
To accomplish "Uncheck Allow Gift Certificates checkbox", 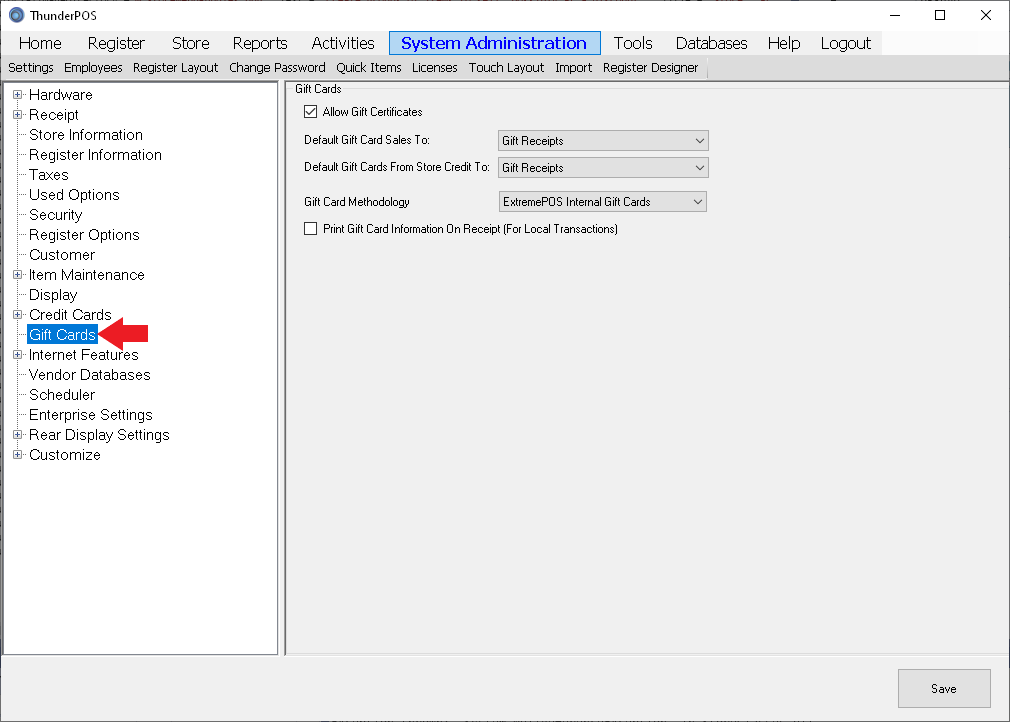I will [x=310, y=112].
